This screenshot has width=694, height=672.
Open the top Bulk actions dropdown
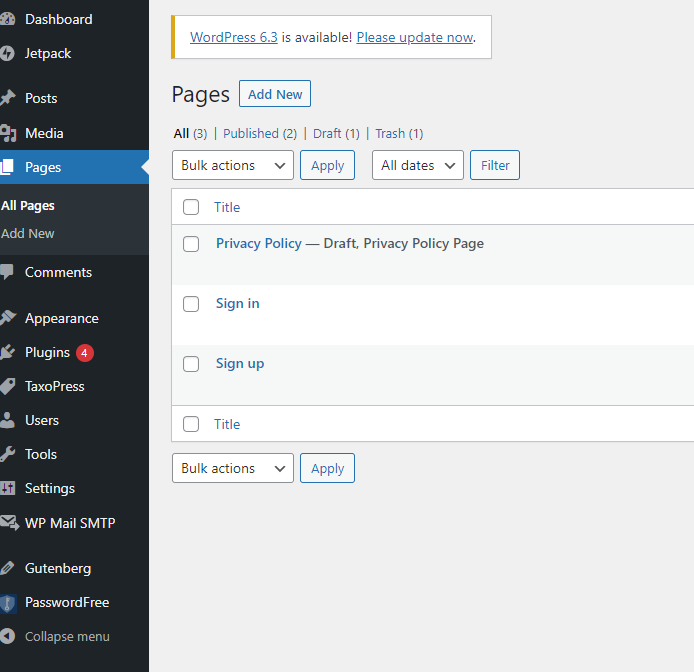(x=233, y=165)
